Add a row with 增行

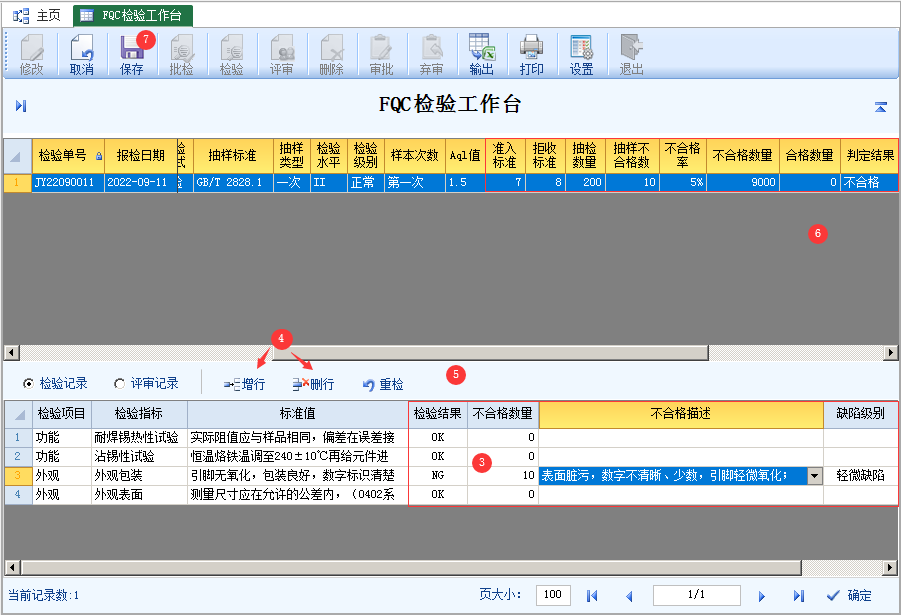coord(245,384)
